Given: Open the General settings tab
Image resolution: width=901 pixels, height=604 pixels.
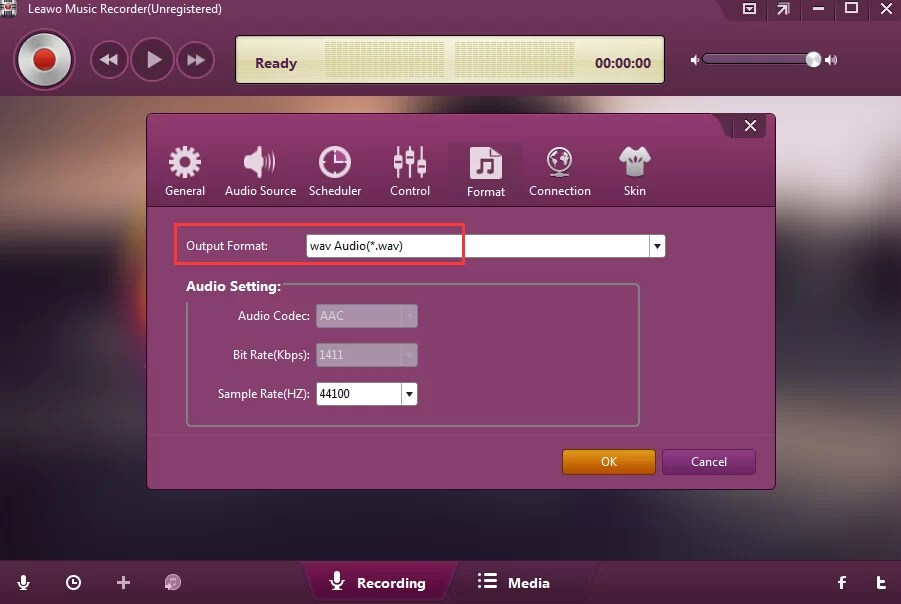Looking at the screenshot, I should click(x=184, y=168).
